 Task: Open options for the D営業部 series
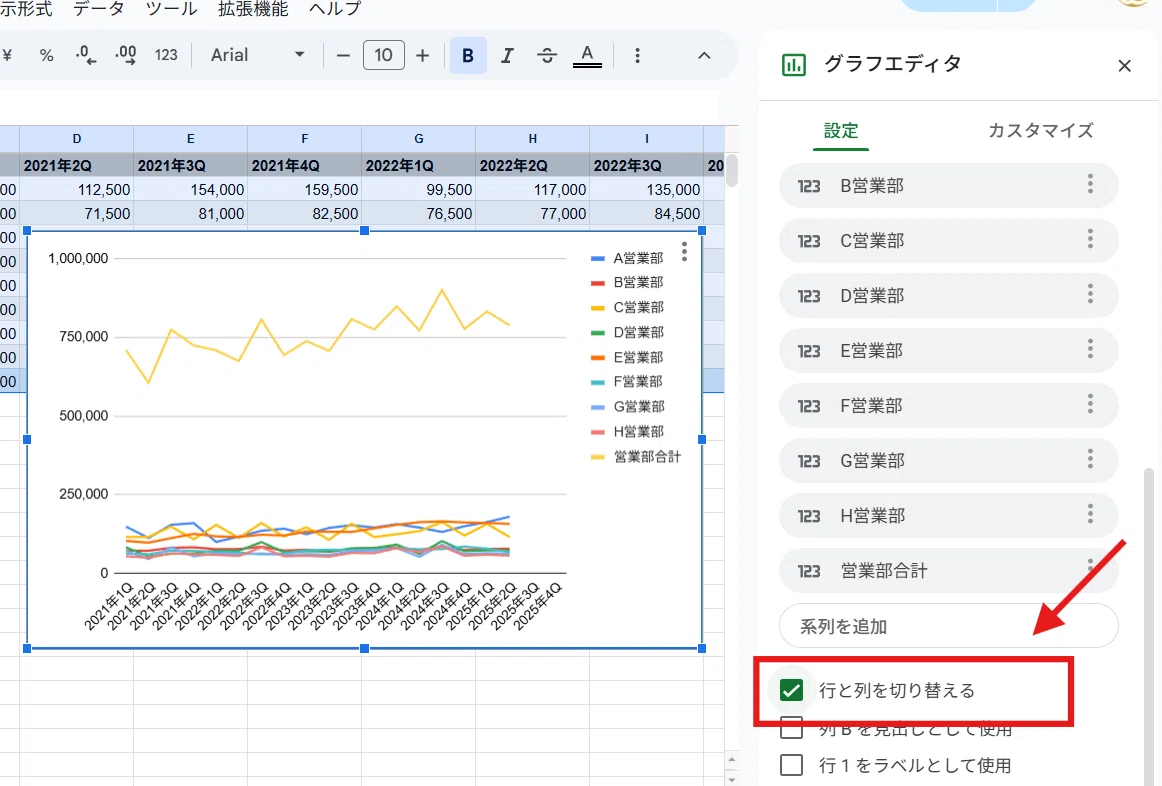pyautogui.click(x=1090, y=294)
